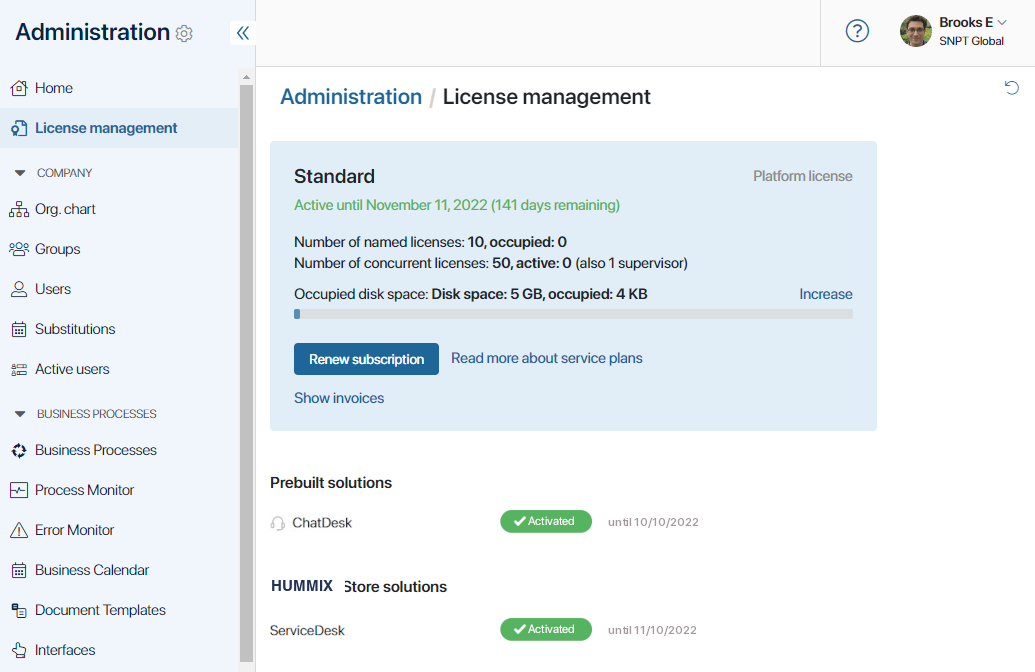Open Error Monitor menu item
The height and width of the screenshot is (672, 1035).
(x=119, y=530)
